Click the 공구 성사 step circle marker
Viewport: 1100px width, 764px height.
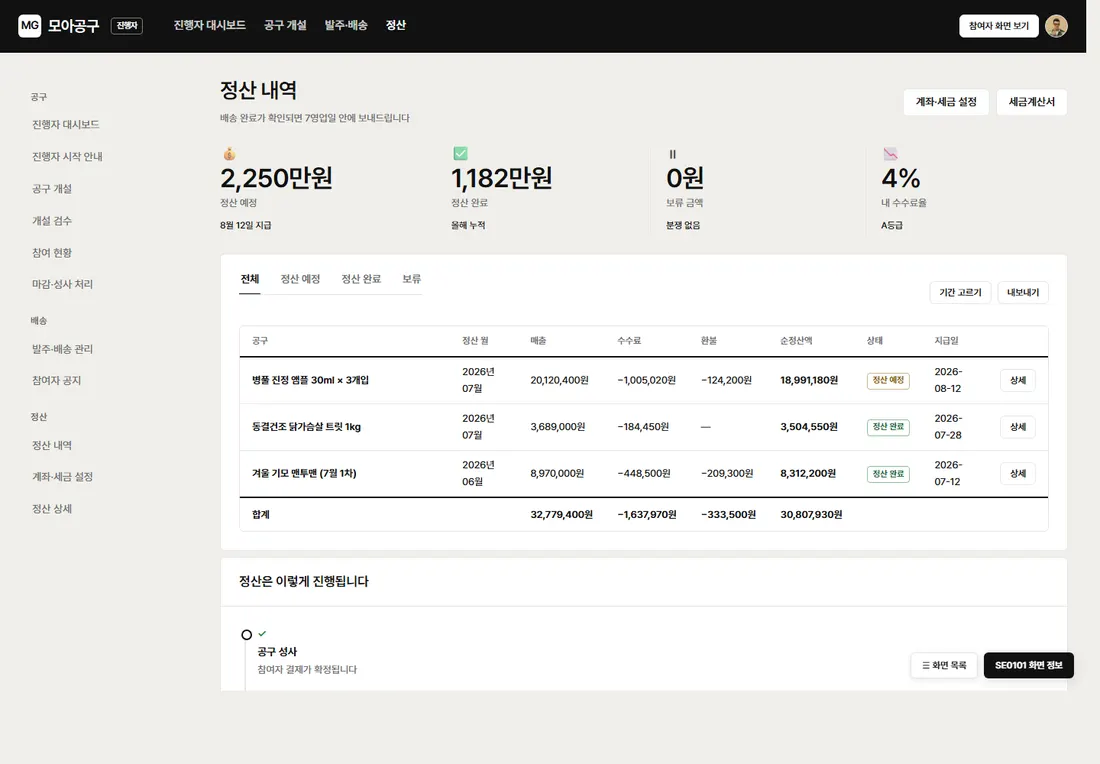(x=246, y=635)
